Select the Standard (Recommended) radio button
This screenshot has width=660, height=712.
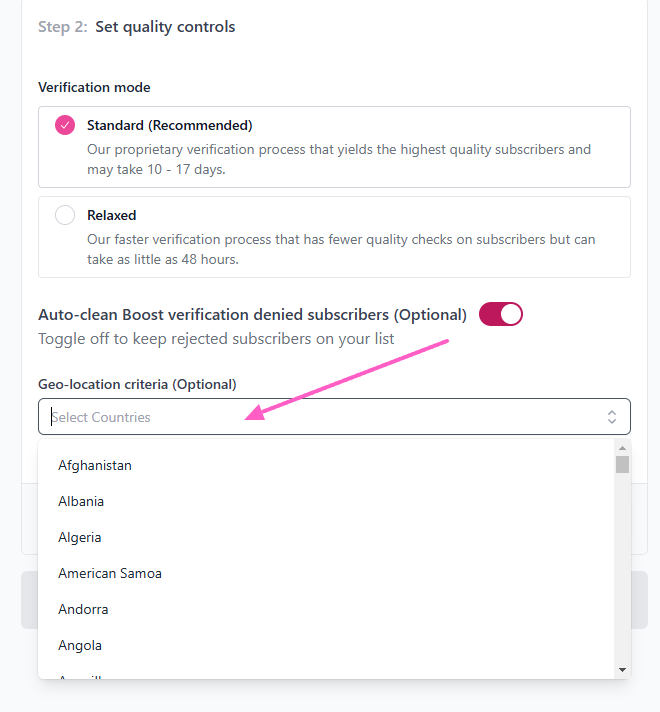pos(65,126)
